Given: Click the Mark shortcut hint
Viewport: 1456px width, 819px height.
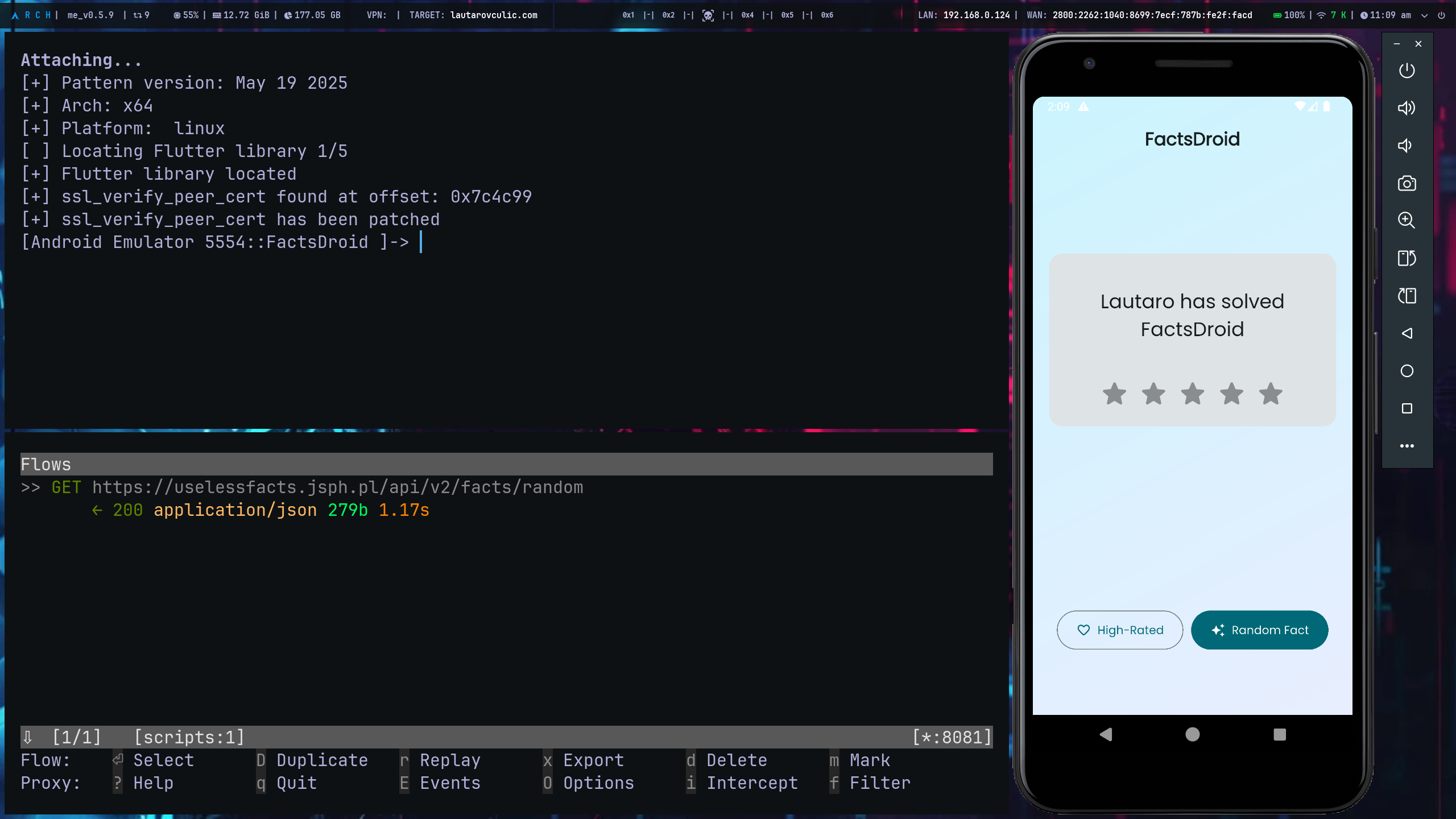Looking at the screenshot, I should coord(860,760).
